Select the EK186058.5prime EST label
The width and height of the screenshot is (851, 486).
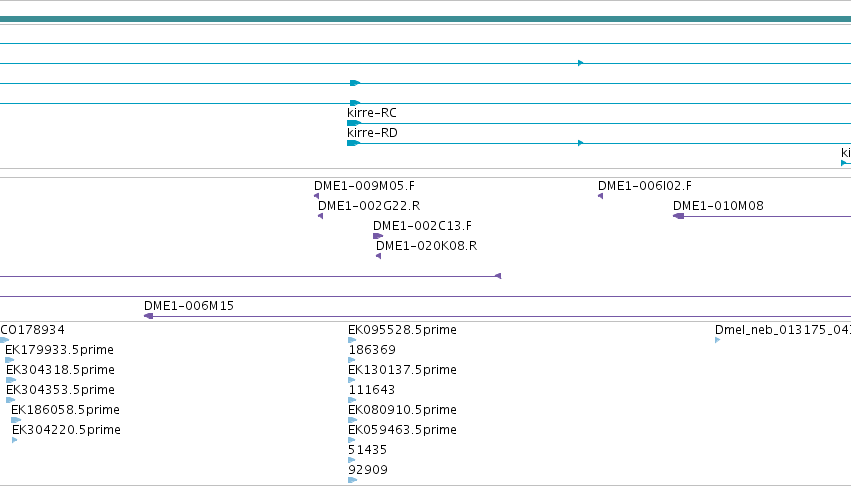pyautogui.click(x=65, y=410)
